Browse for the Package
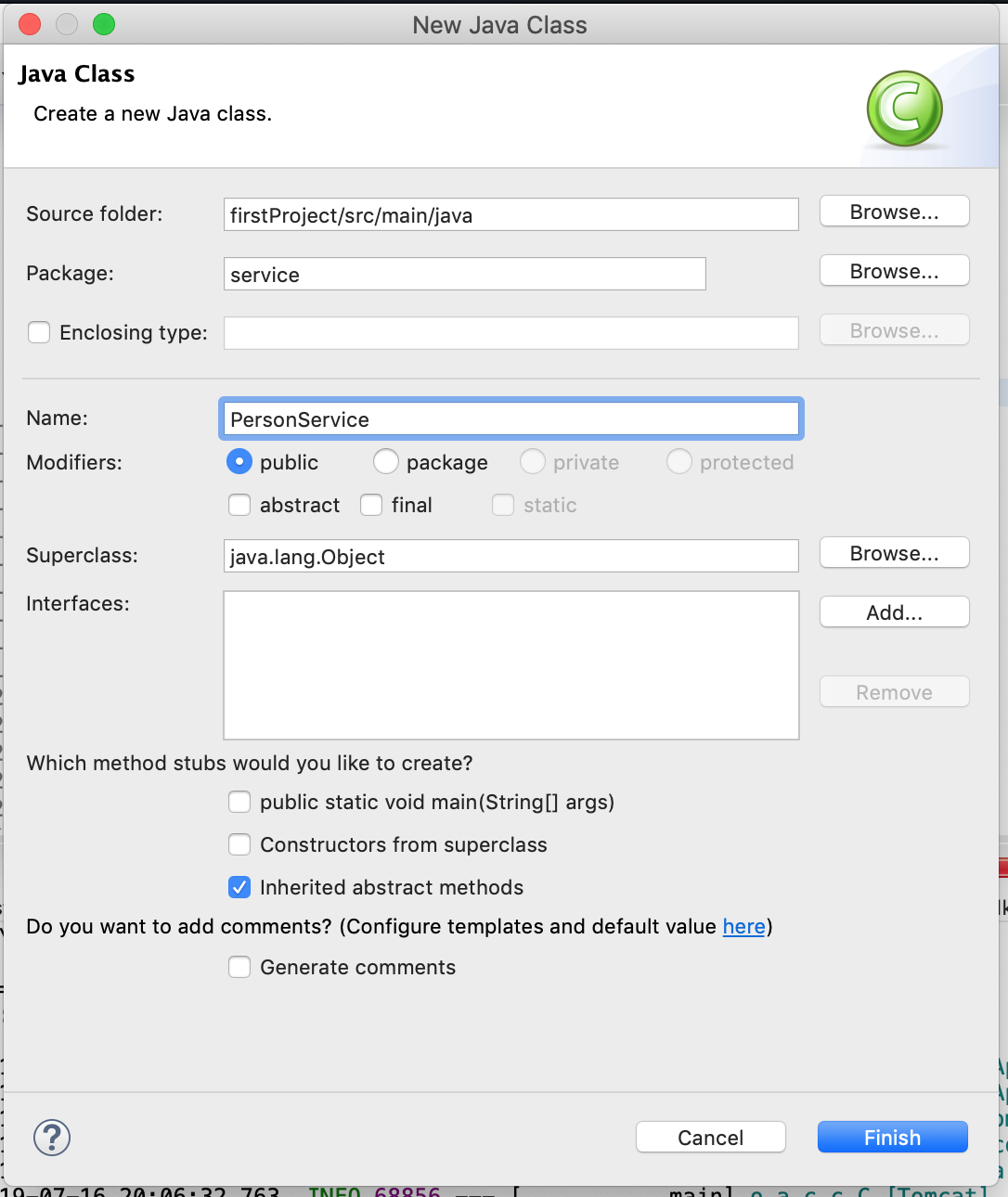Viewport: 1008px width, 1197px height. (895, 271)
